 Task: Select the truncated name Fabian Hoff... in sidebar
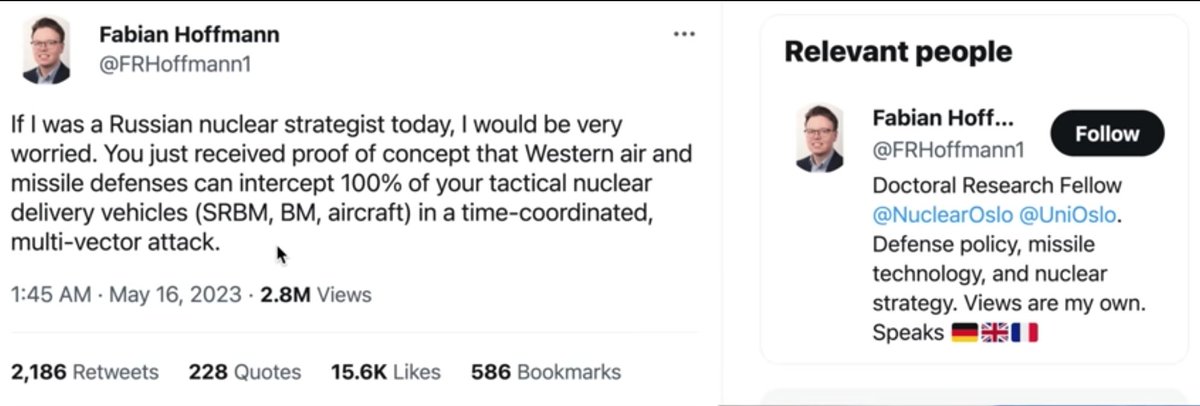pyautogui.click(x=943, y=118)
